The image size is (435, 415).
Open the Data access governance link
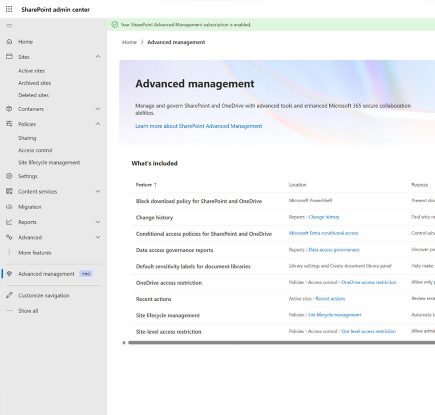pyautogui.click(x=334, y=250)
